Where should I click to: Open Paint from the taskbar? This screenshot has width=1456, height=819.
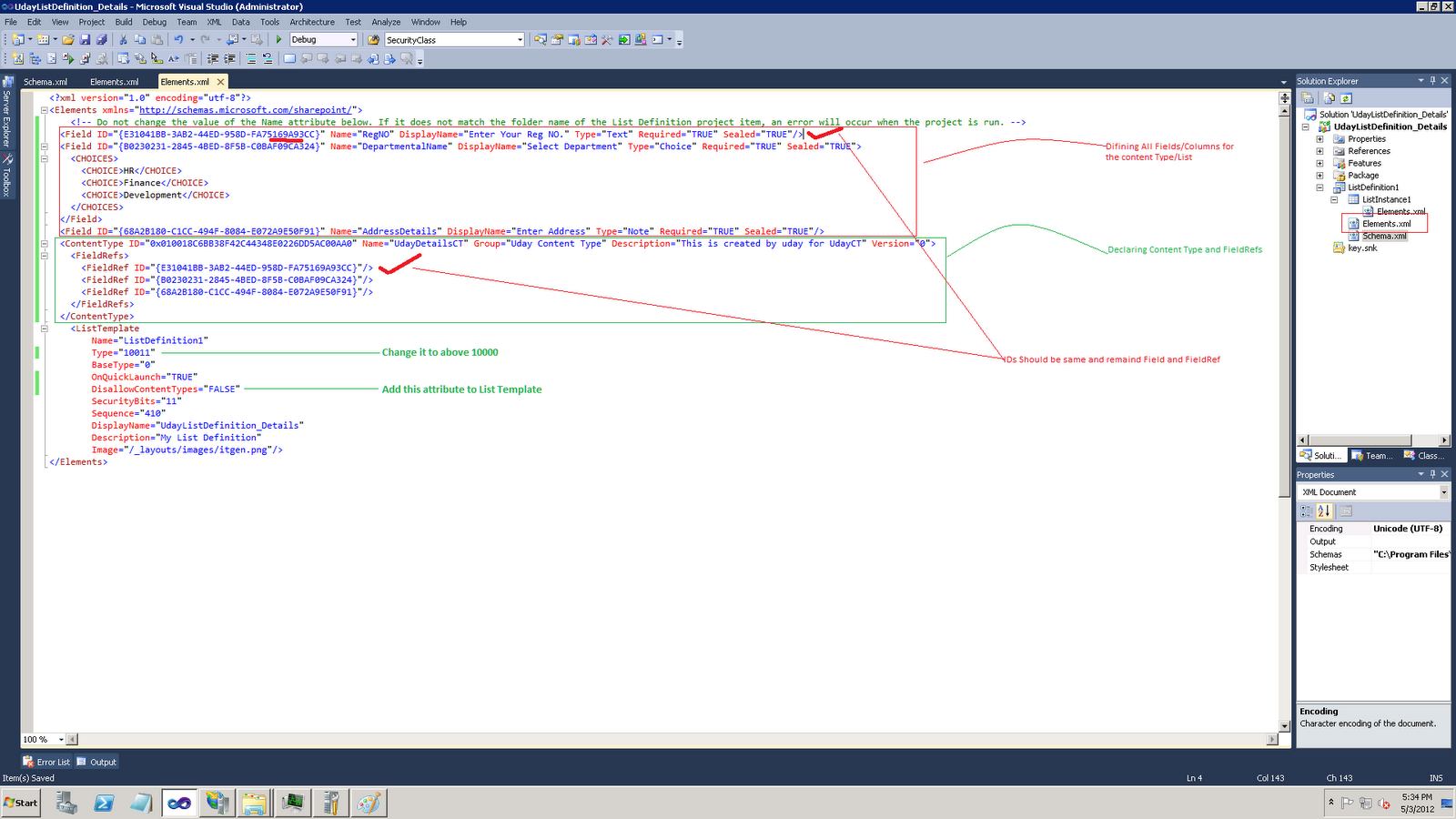[x=369, y=803]
